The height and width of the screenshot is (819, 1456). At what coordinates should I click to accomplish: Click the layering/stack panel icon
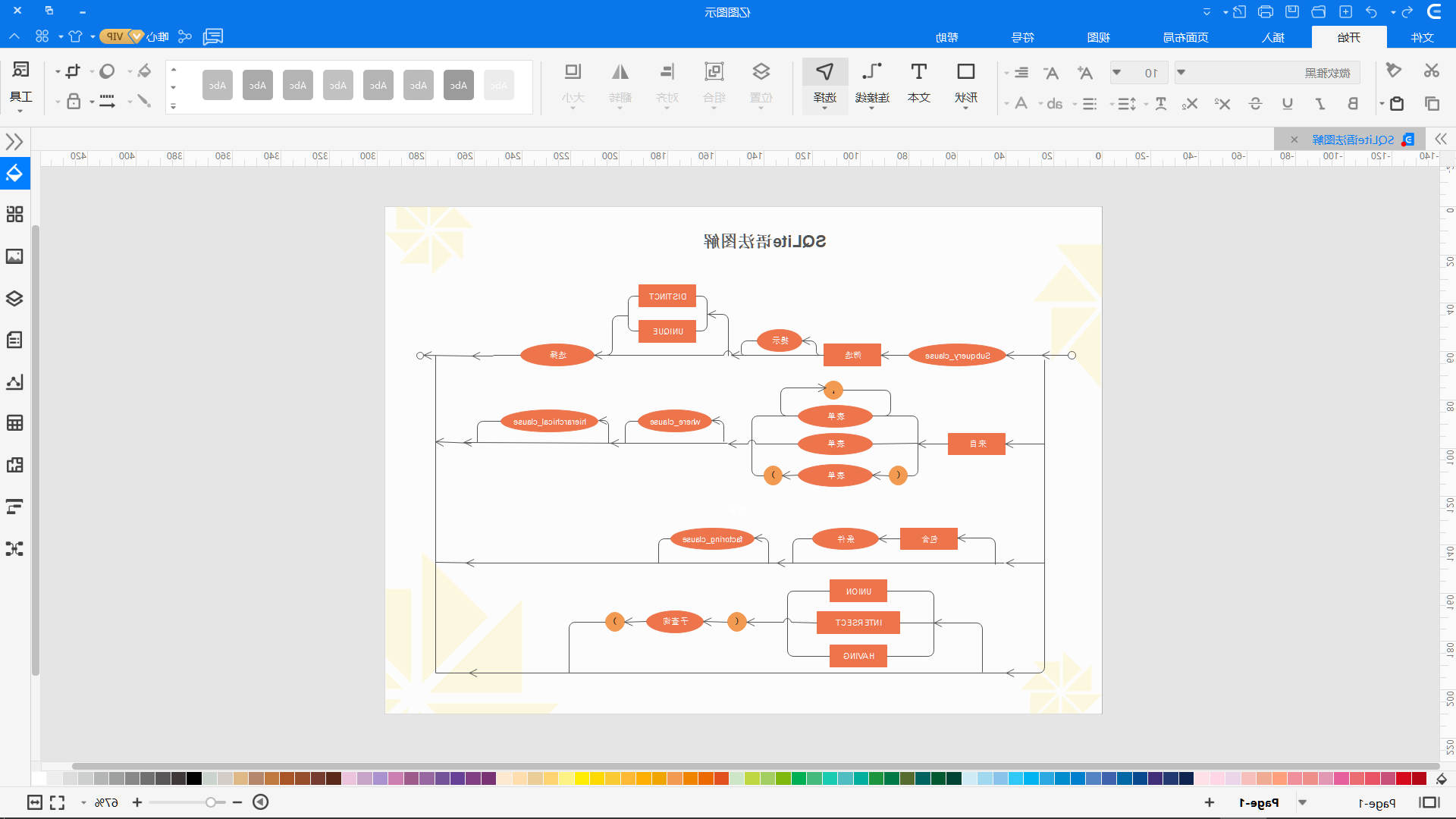[x=14, y=297]
